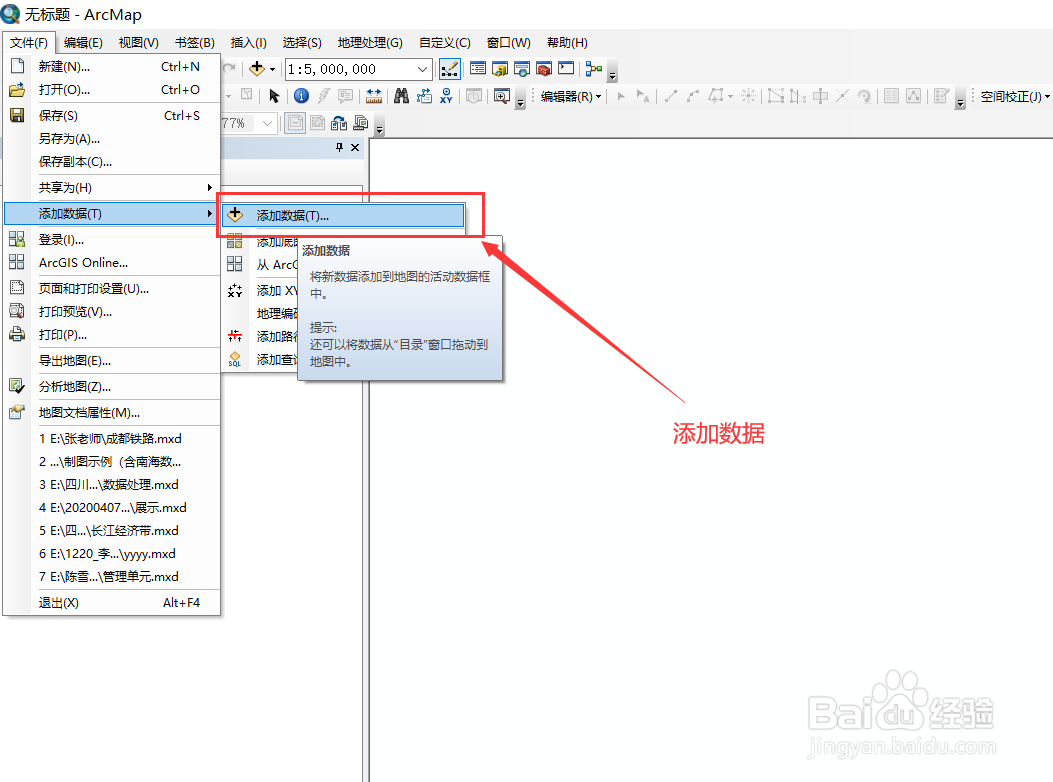Screen dimensions: 1053x782
Task: Open recent file 长江经济带.mxd
Action: click(x=112, y=531)
